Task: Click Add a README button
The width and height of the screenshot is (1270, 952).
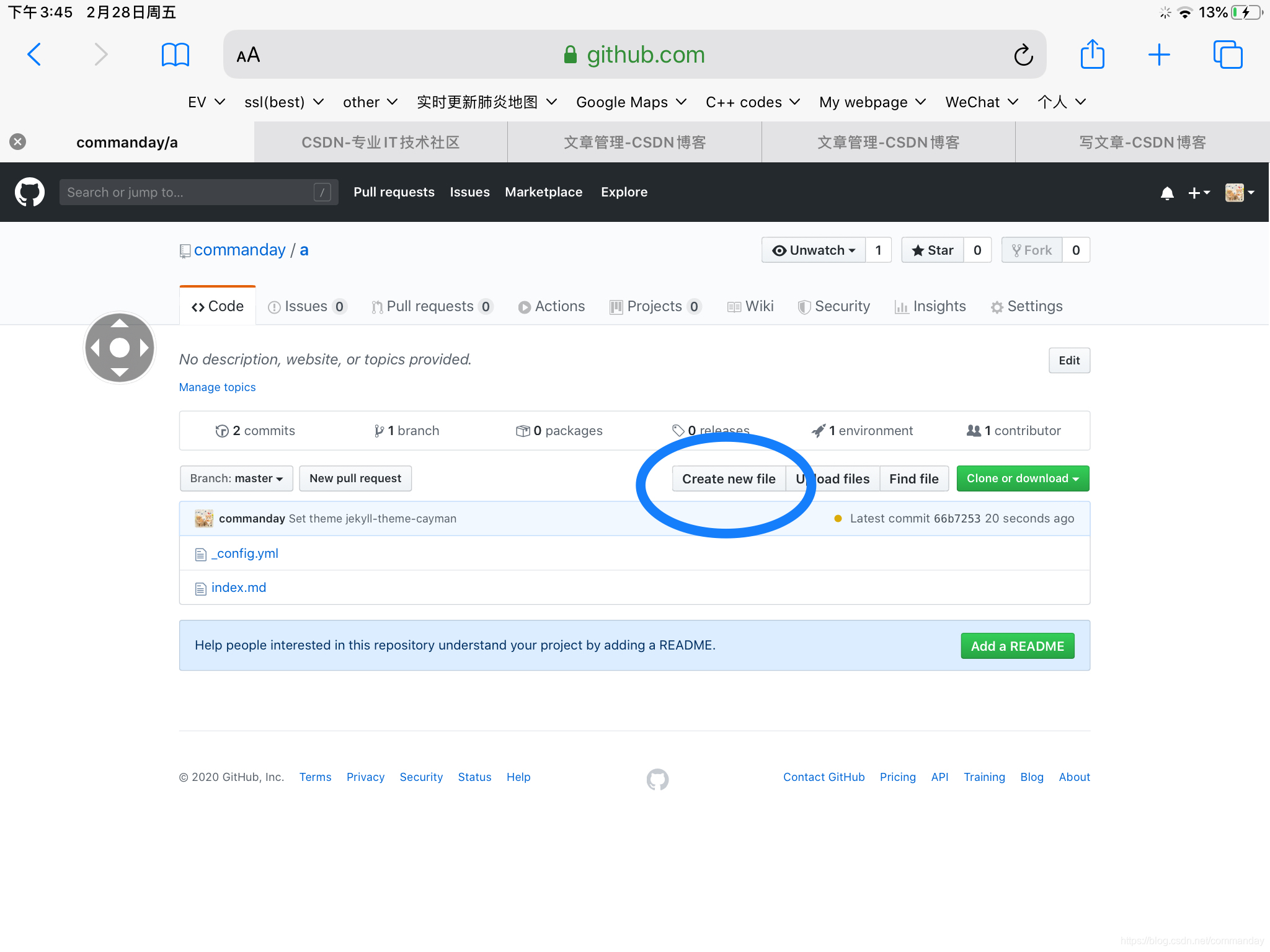Action: click(x=1017, y=645)
